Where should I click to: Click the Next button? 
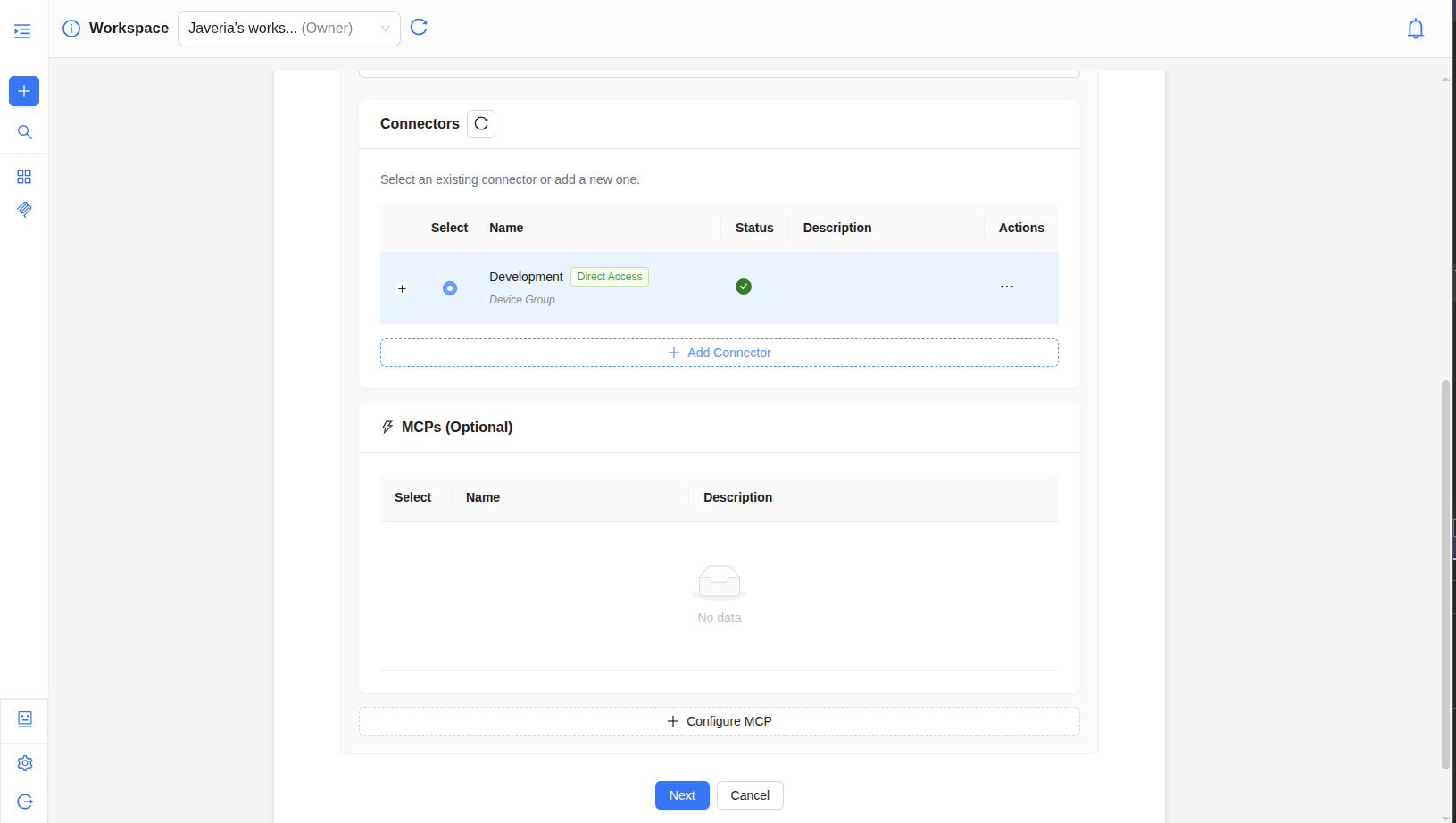pos(682,795)
